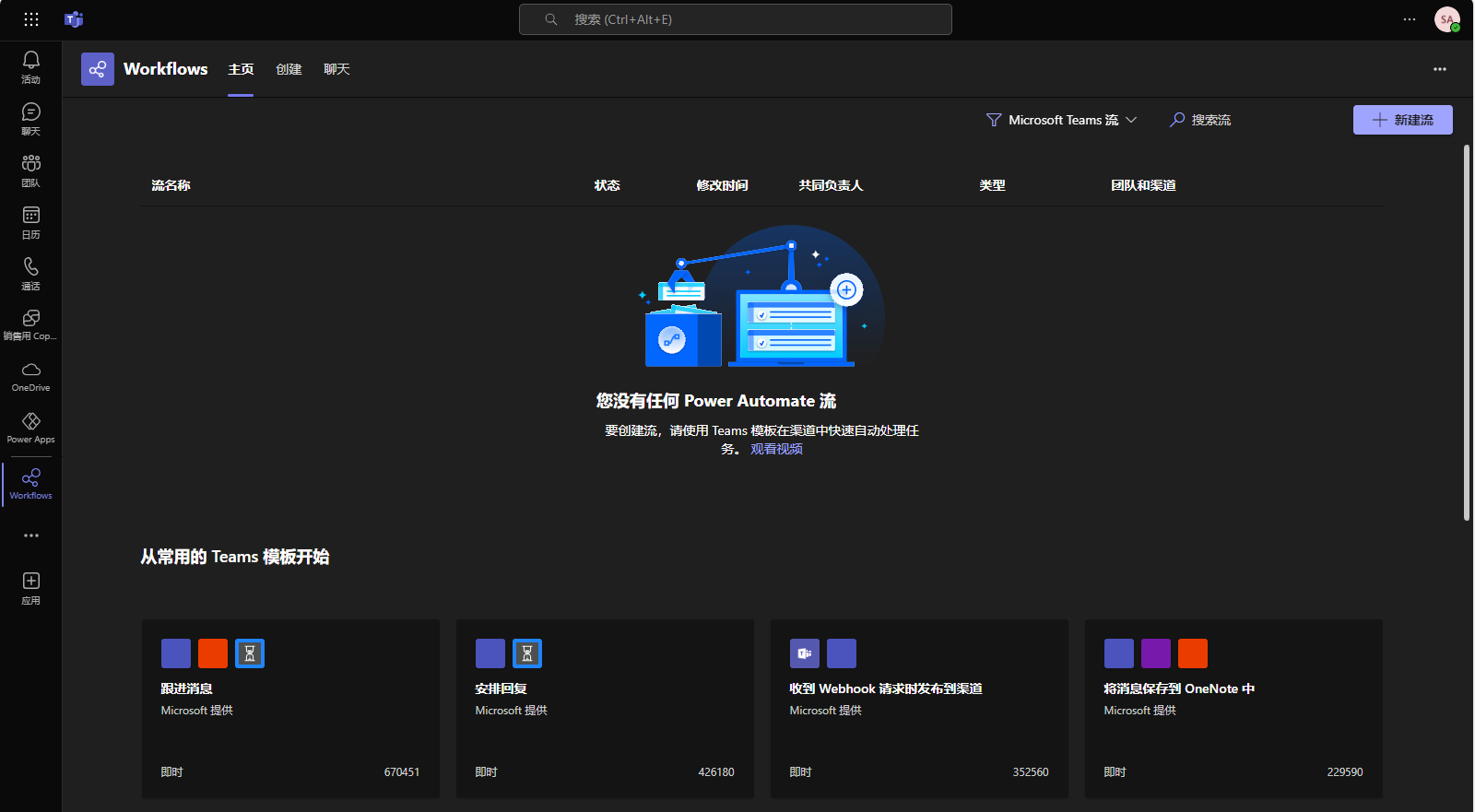1475x812 pixels.
Task: Open the 跟进消息 template card
Action: pos(290,709)
